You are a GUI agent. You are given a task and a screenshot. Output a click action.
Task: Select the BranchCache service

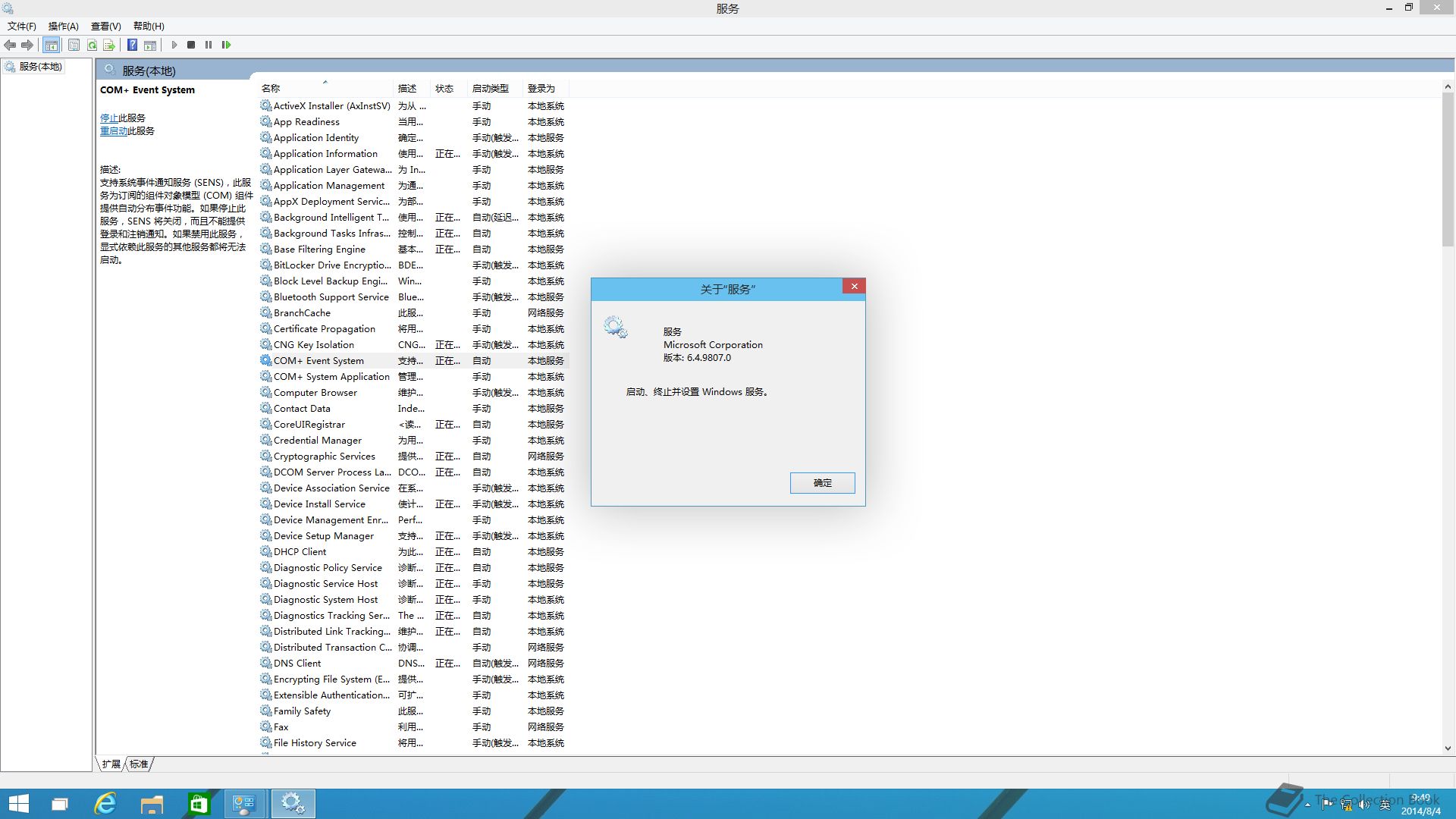coord(413,313)
